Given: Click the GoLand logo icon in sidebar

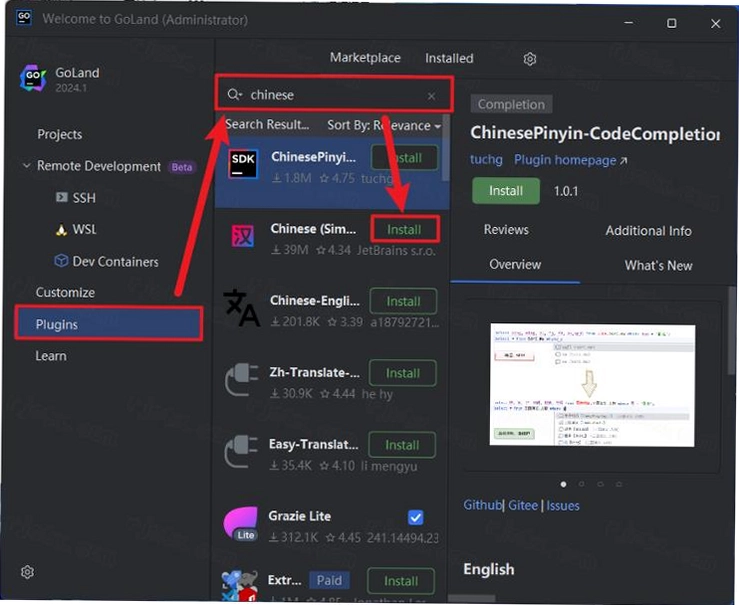Looking at the screenshot, I should (33, 78).
